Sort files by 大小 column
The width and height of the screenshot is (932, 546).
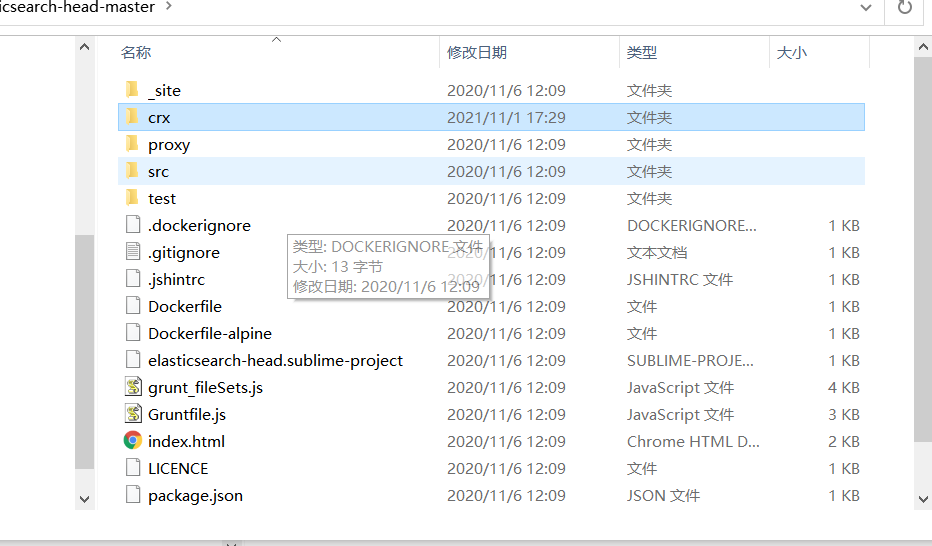click(792, 52)
